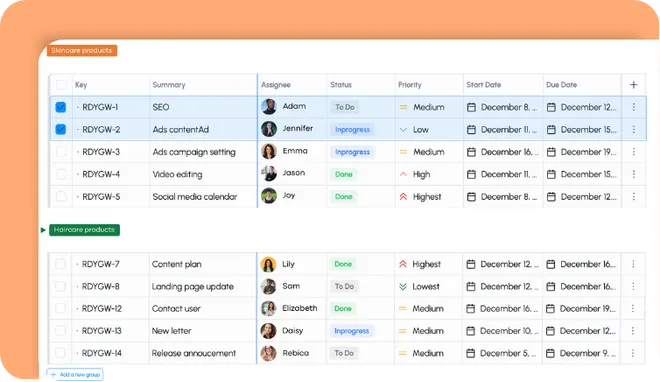Image resolution: width=660 pixels, height=382 pixels.
Task: Open the three-dot menu for RDYGW-12
Action: tap(633, 309)
